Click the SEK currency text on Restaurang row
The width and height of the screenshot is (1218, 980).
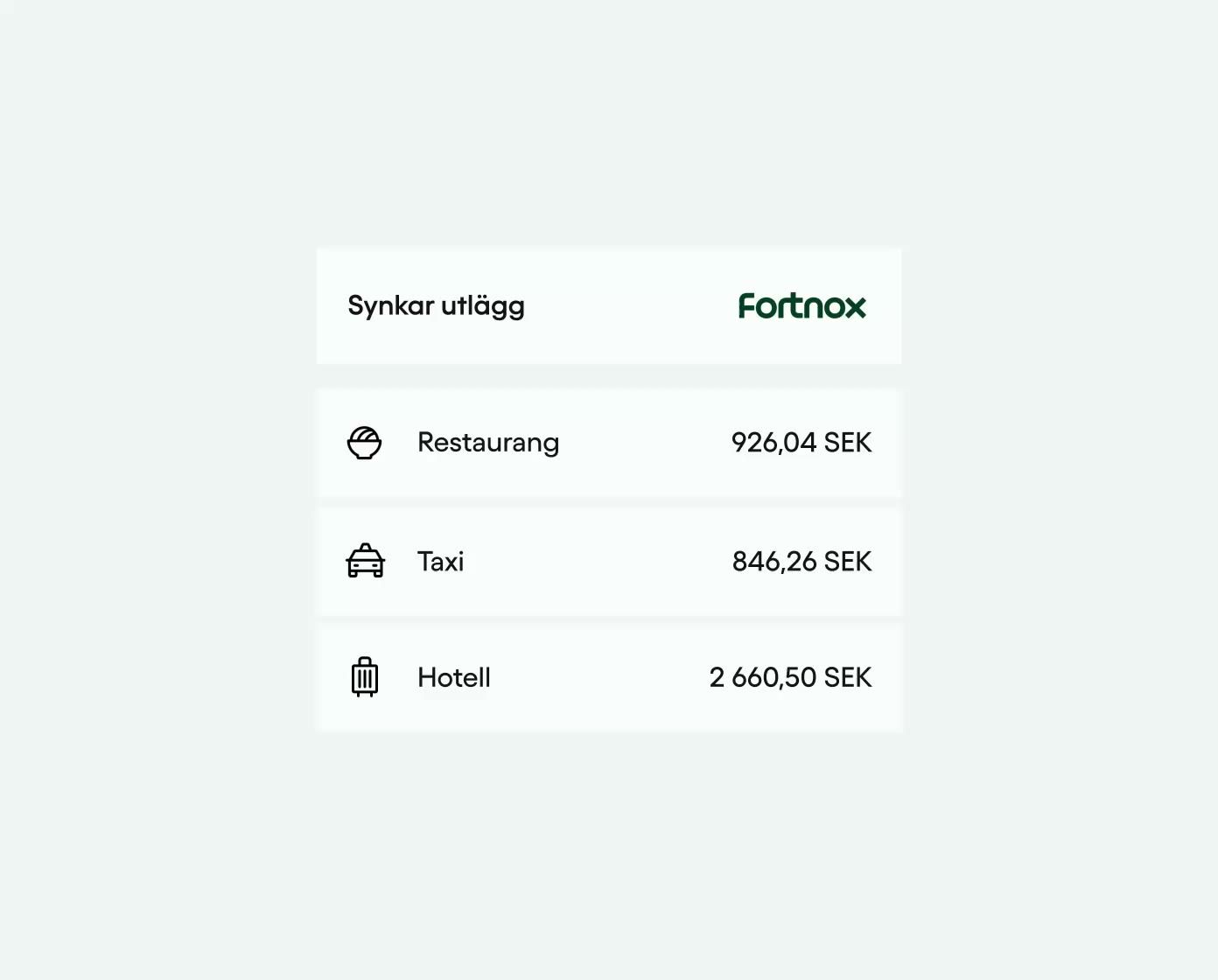point(847,443)
